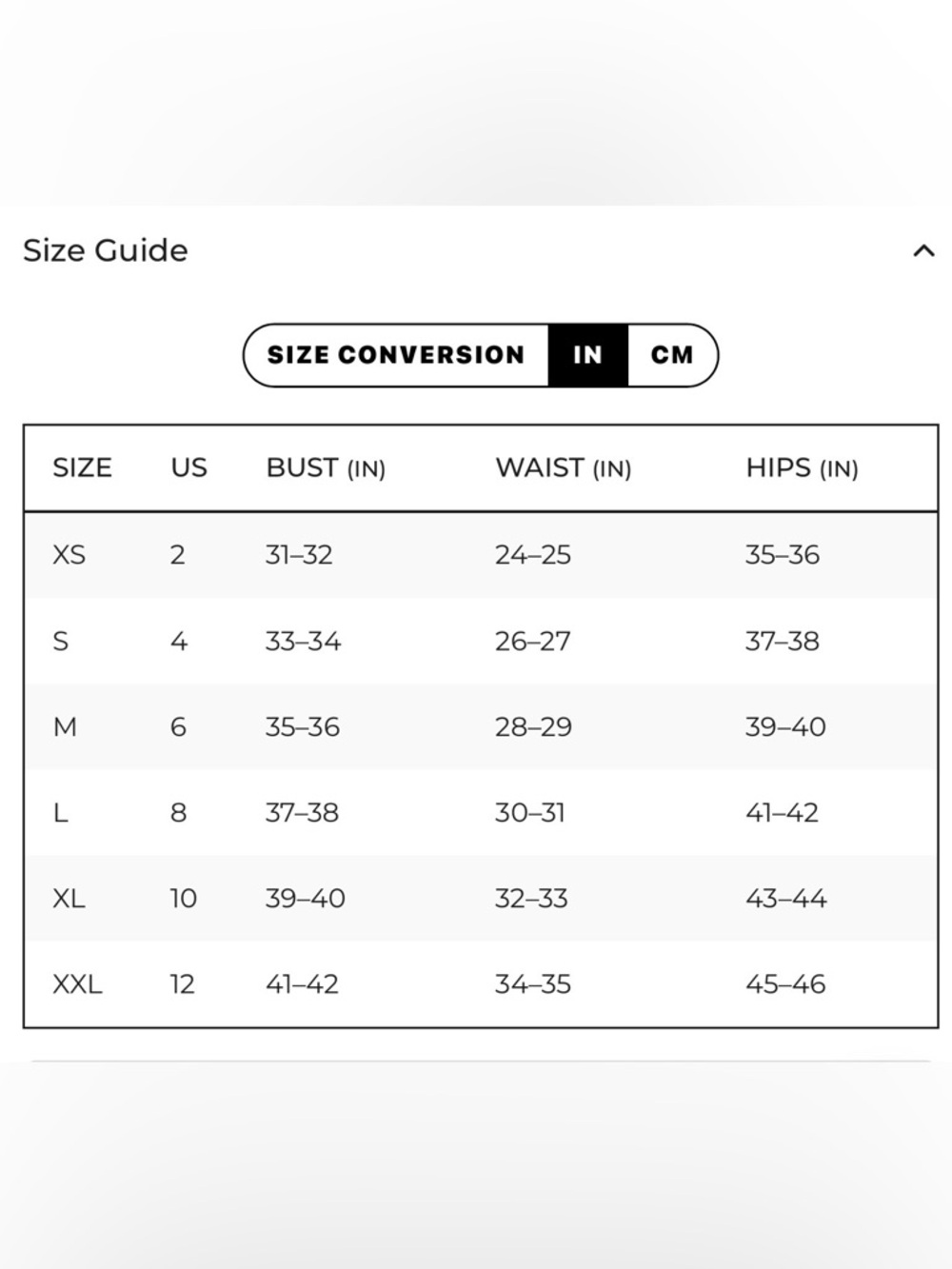Collapse the Size Guide chevron arrow
Image resolution: width=952 pixels, height=1269 pixels.
pyautogui.click(x=923, y=251)
